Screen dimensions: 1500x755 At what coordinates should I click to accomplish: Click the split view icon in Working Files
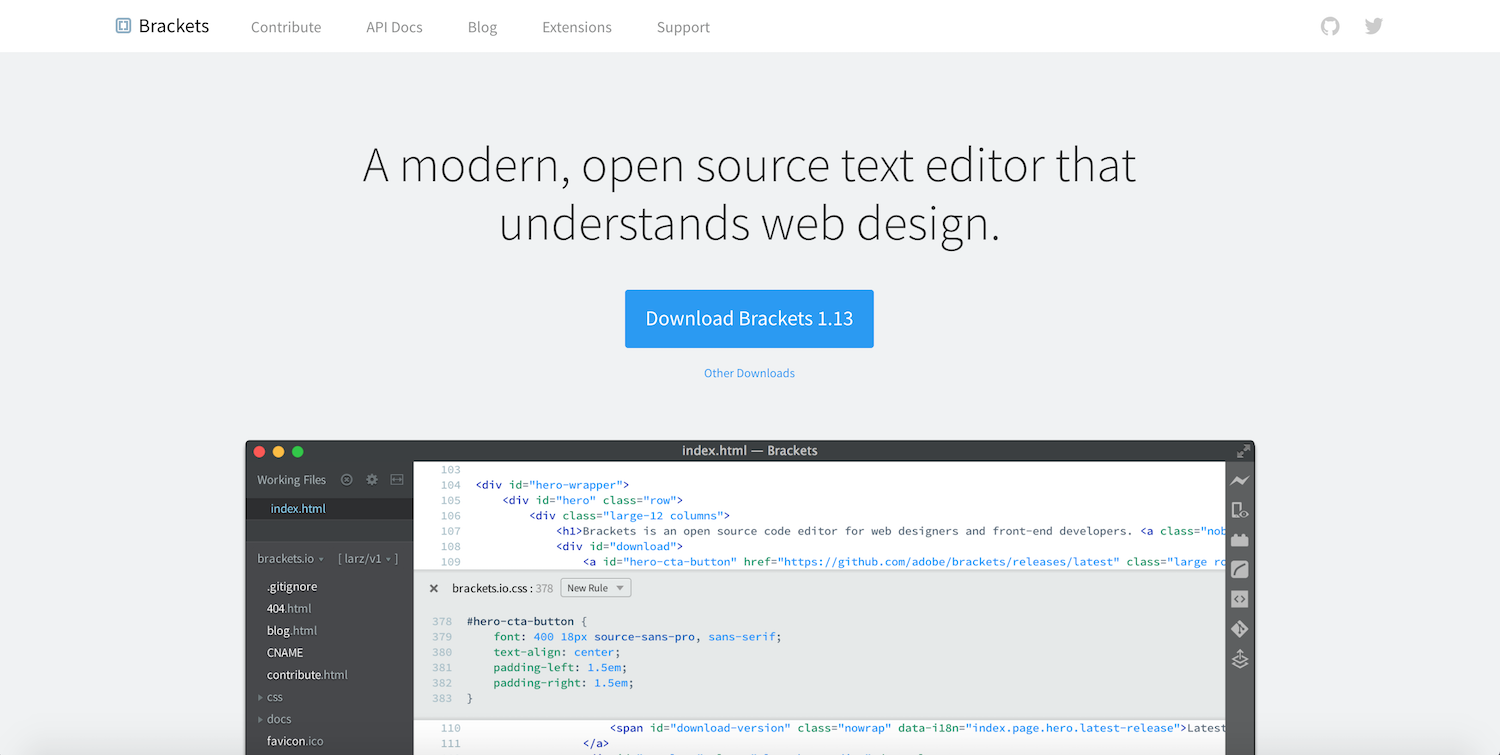[x=397, y=480]
